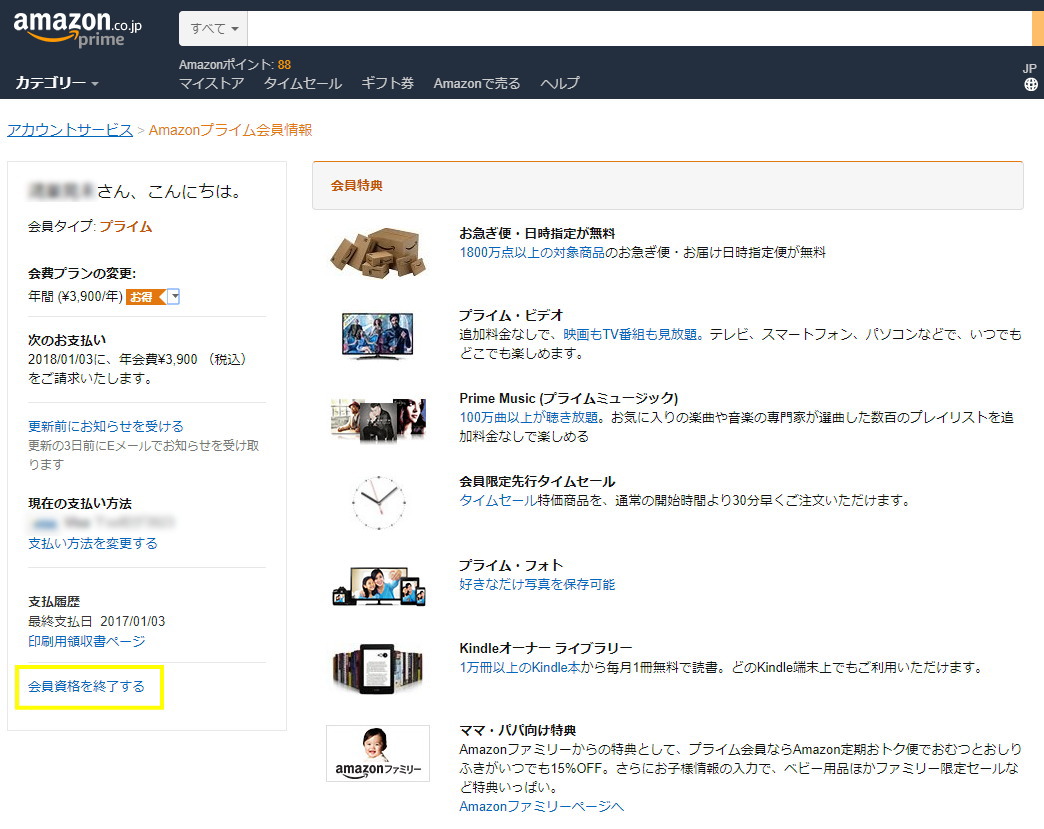Click the shipping boxes image
The width and height of the screenshot is (1044, 829).
point(378,251)
